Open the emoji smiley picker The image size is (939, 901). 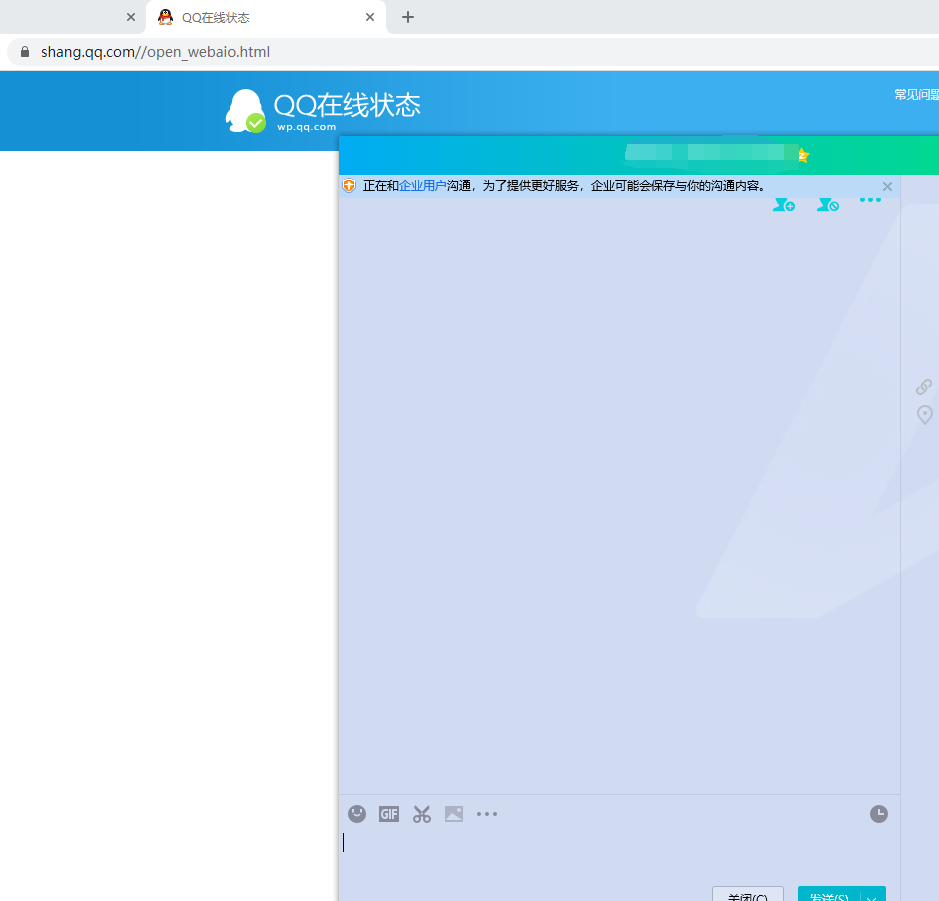point(357,814)
